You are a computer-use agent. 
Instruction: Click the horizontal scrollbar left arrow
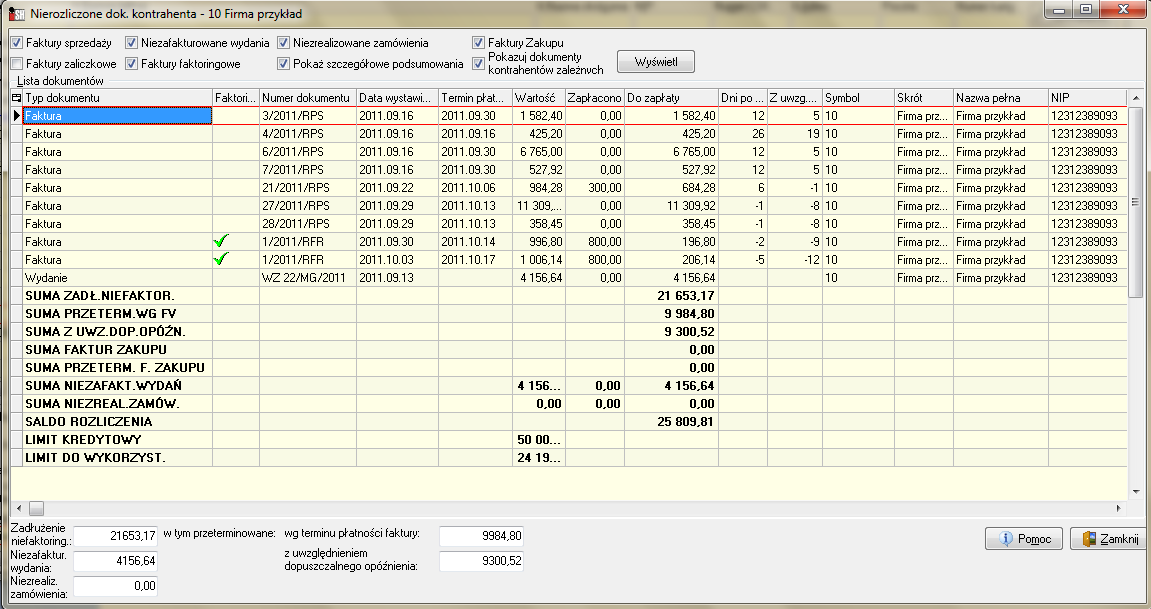click(x=19, y=508)
